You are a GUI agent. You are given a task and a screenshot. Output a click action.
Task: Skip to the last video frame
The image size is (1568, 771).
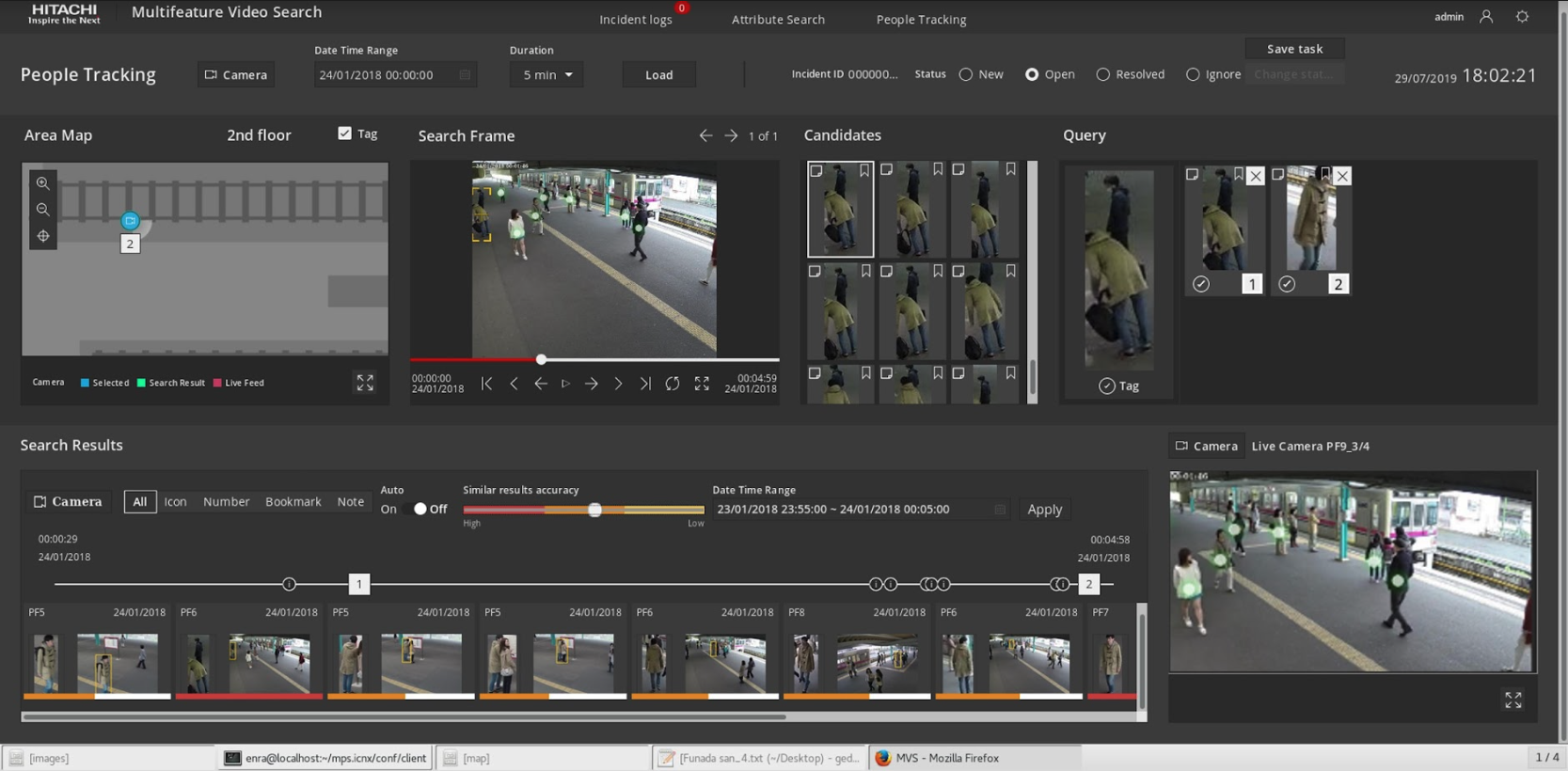click(x=645, y=384)
